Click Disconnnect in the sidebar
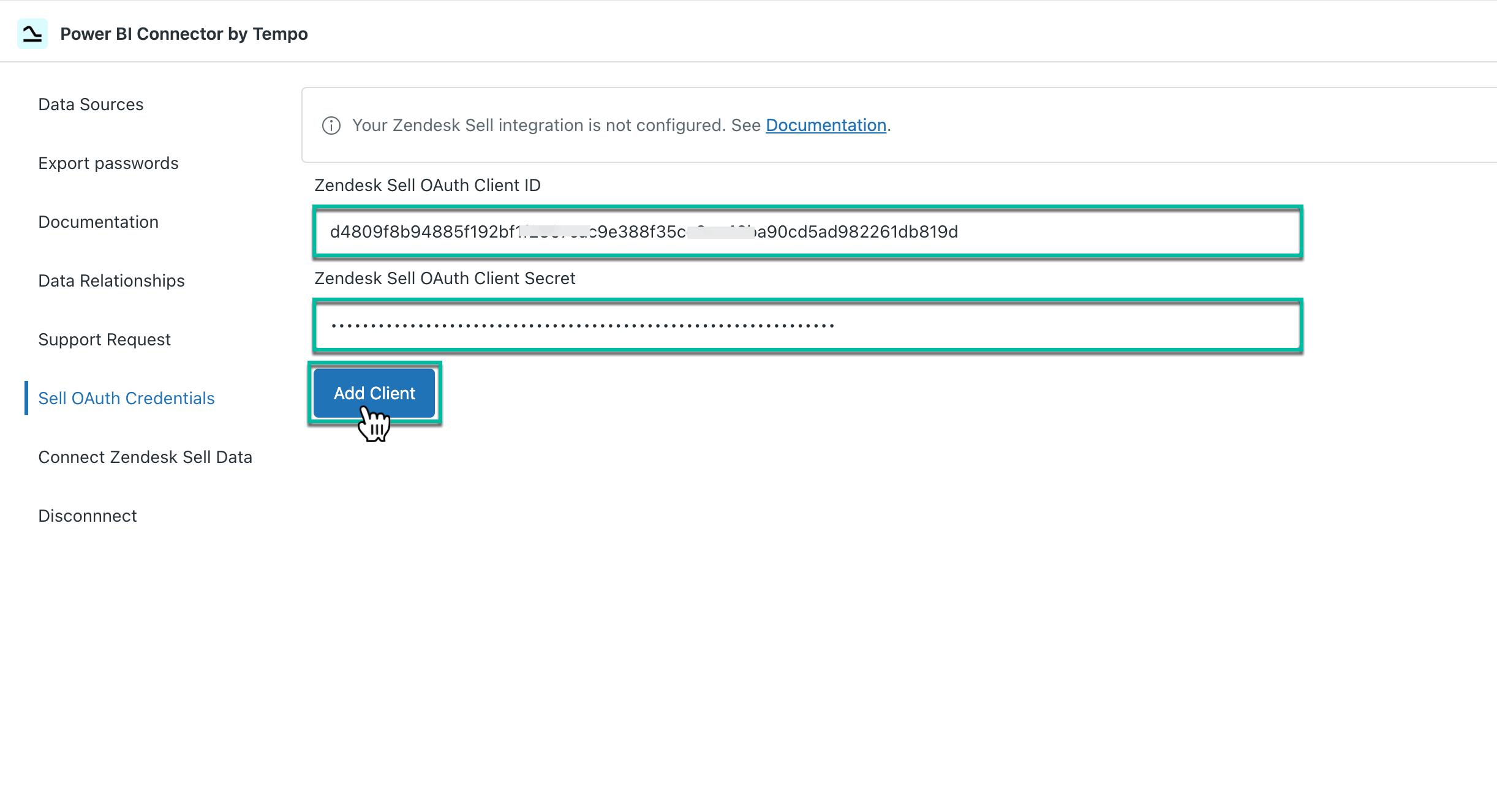Viewport: 1497px width, 812px height. tap(88, 516)
